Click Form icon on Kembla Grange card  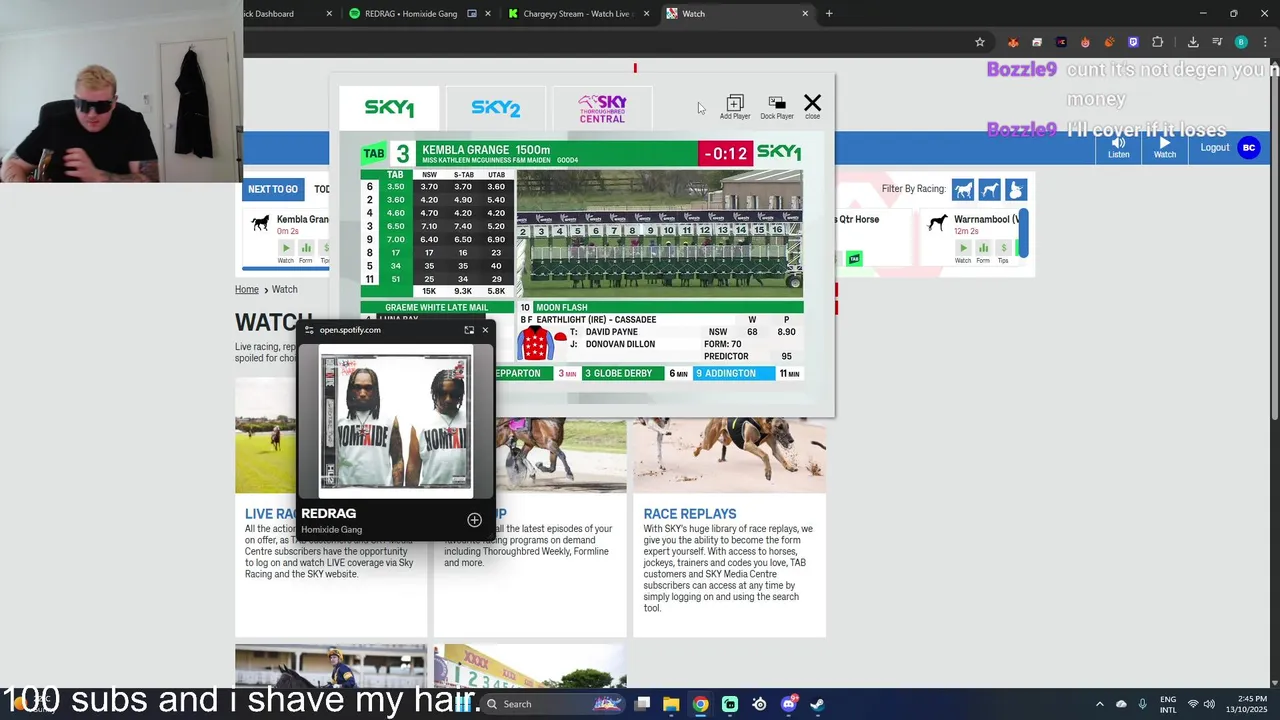pos(306,248)
